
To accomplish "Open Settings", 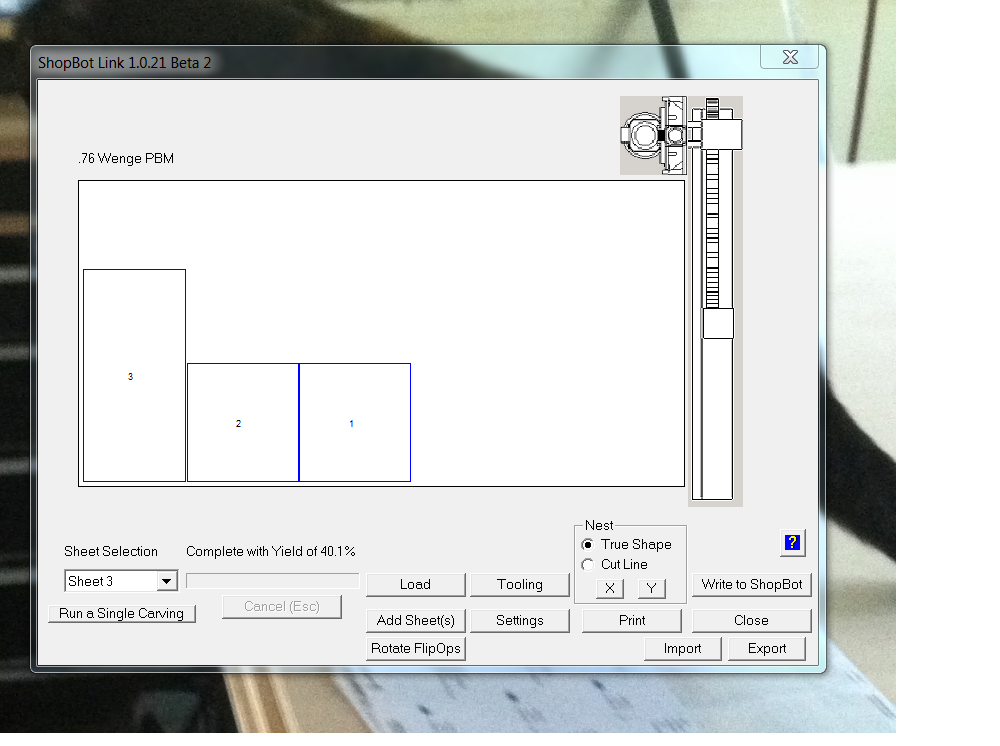I will coord(520,621).
